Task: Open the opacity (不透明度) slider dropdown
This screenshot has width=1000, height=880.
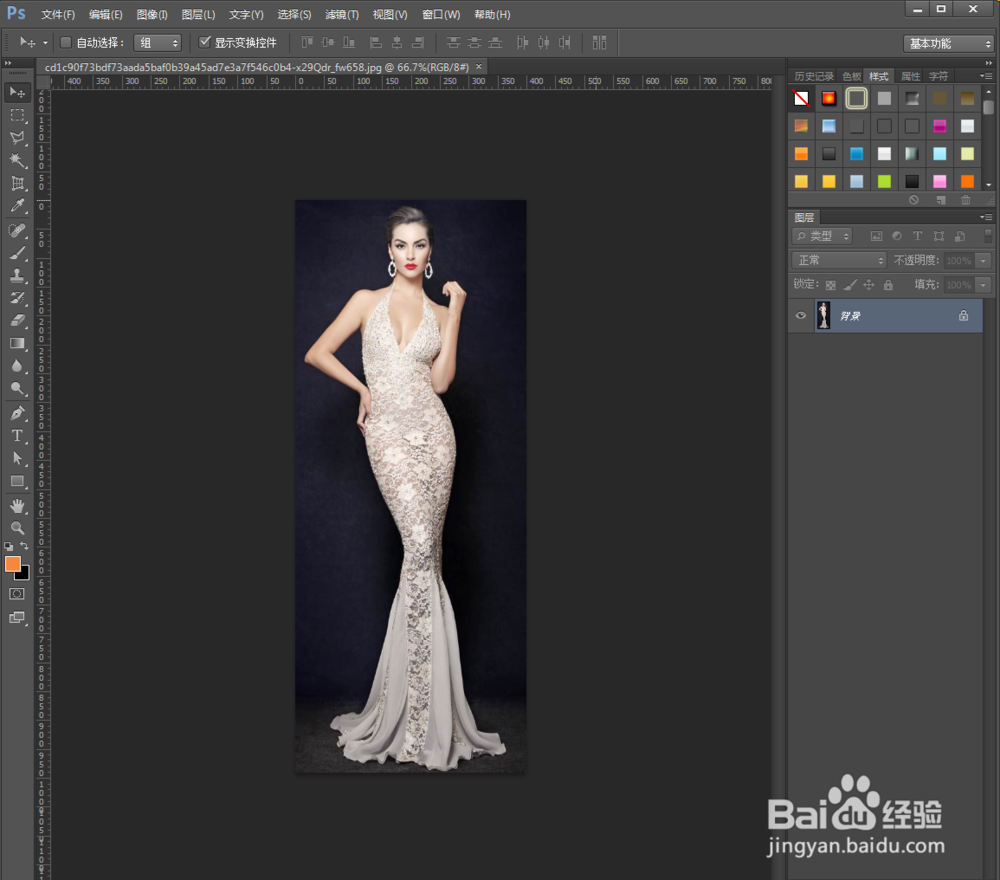Action: [x=983, y=260]
